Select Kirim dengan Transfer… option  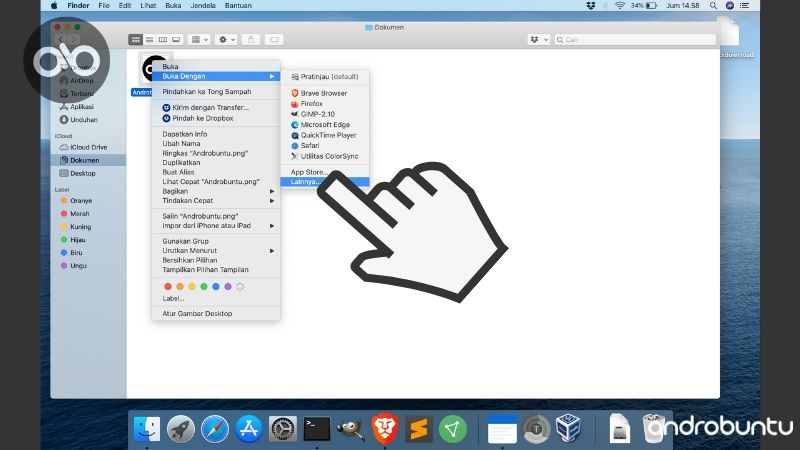[x=216, y=108]
